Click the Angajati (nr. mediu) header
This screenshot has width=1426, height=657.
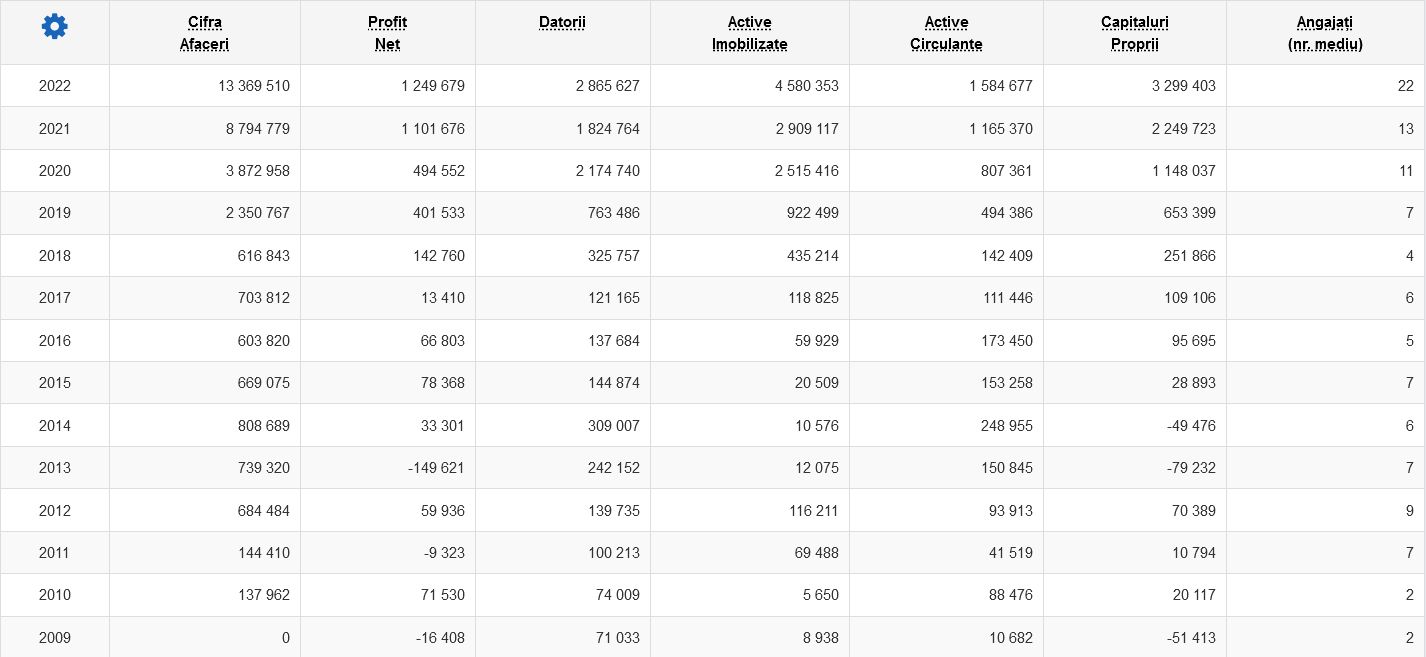(1325, 33)
